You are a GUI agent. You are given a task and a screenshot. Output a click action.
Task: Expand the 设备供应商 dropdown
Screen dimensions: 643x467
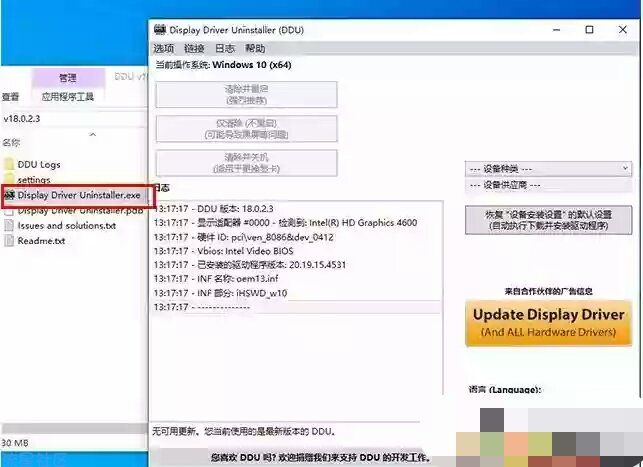pyautogui.click(x=548, y=185)
